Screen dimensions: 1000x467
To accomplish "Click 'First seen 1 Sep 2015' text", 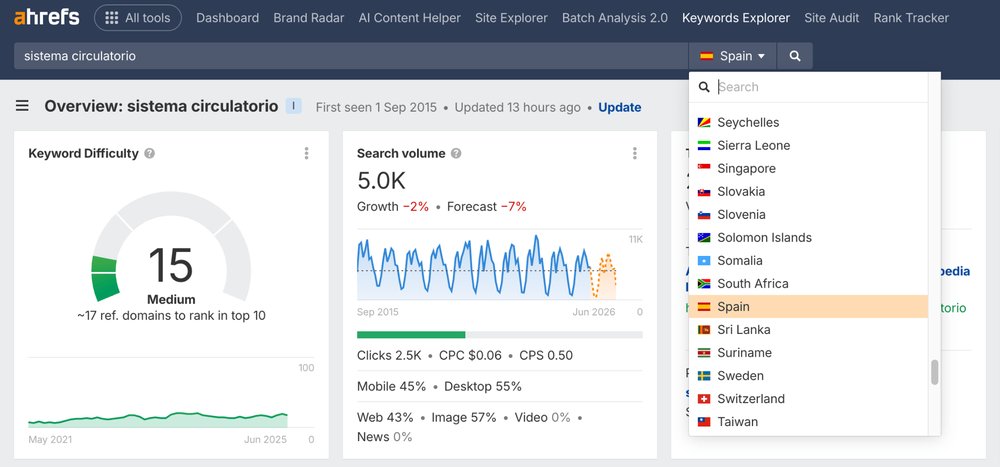I will click(376, 107).
